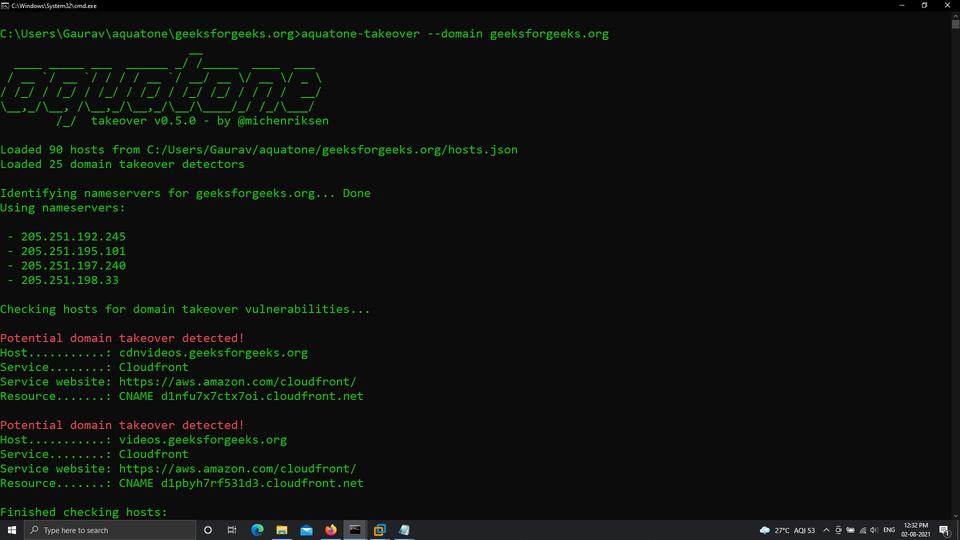This screenshot has width=960, height=540.
Task: Click 'Checking hosts for domain takeover vulnerabilities...'
Action: (x=185, y=309)
